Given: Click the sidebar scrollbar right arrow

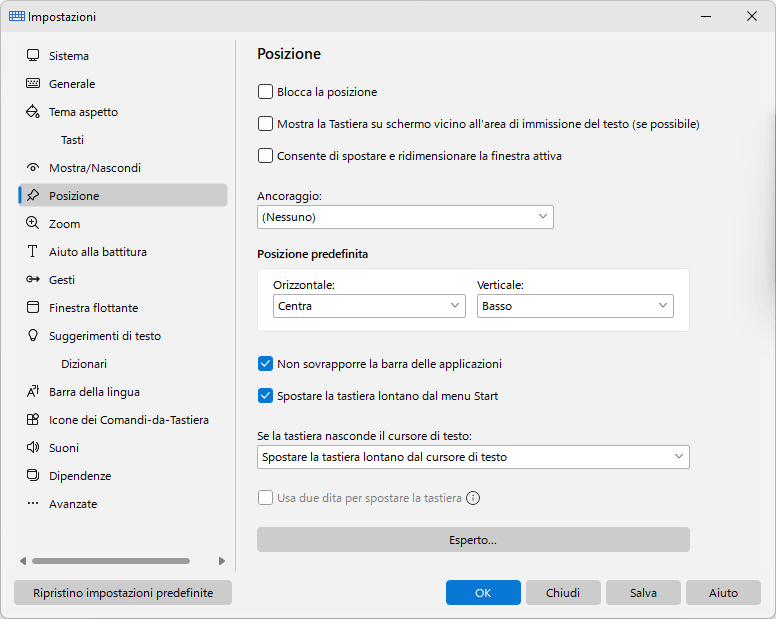Looking at the screenshot, I should coord(222,561).
